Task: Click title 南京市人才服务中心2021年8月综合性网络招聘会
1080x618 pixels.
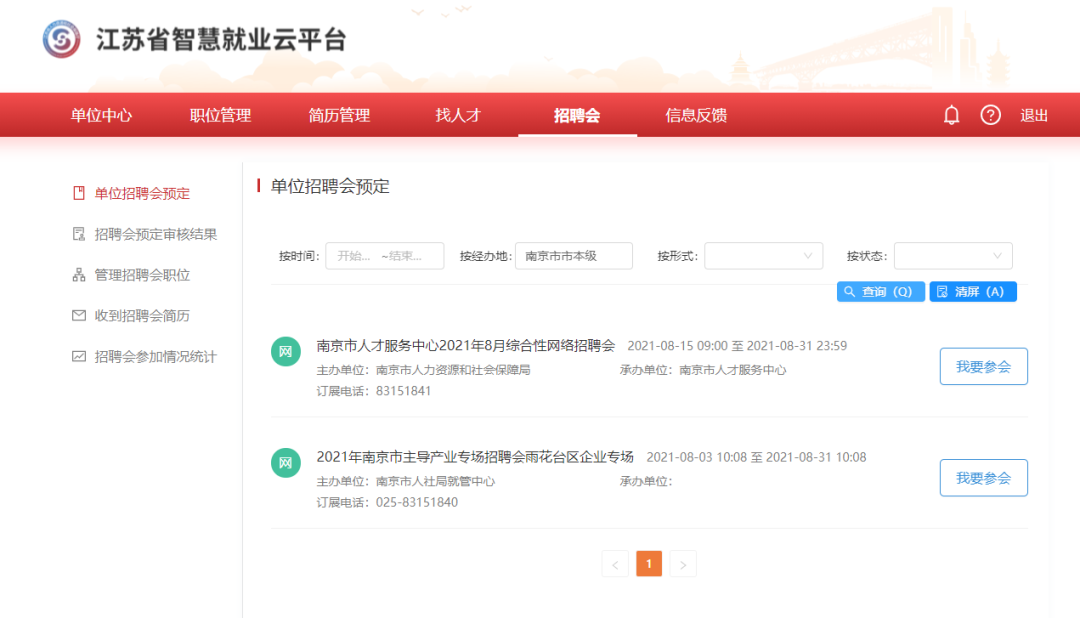Action: [466, 345]
